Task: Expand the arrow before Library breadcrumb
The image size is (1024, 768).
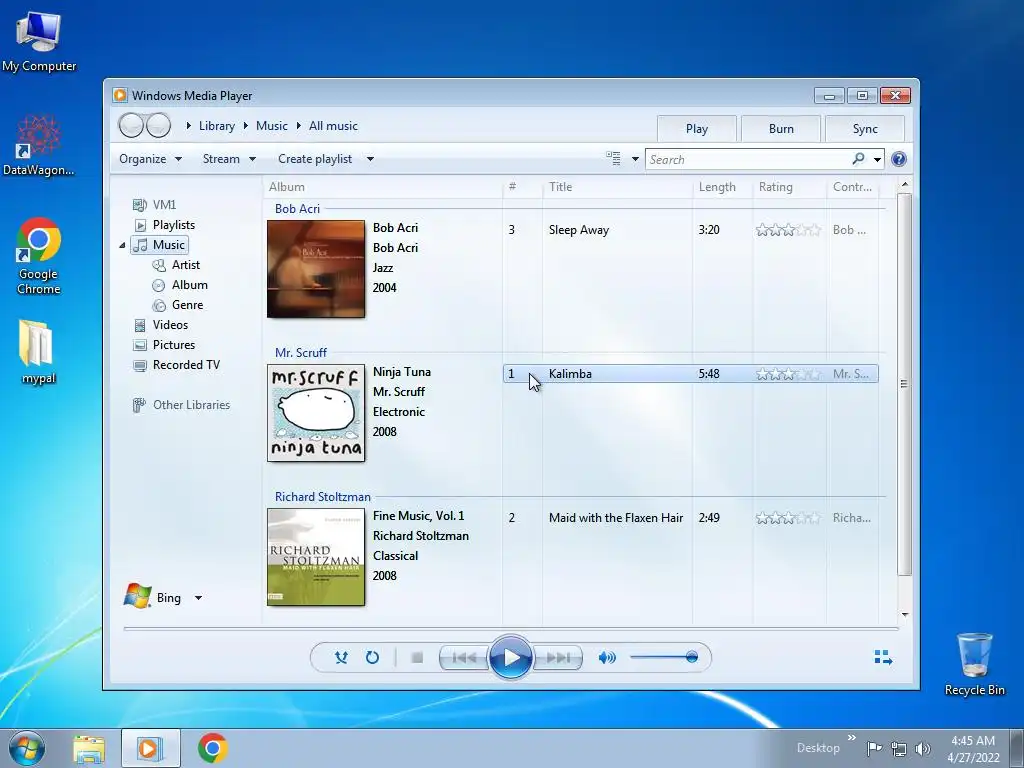Action: tap(188, 125)
